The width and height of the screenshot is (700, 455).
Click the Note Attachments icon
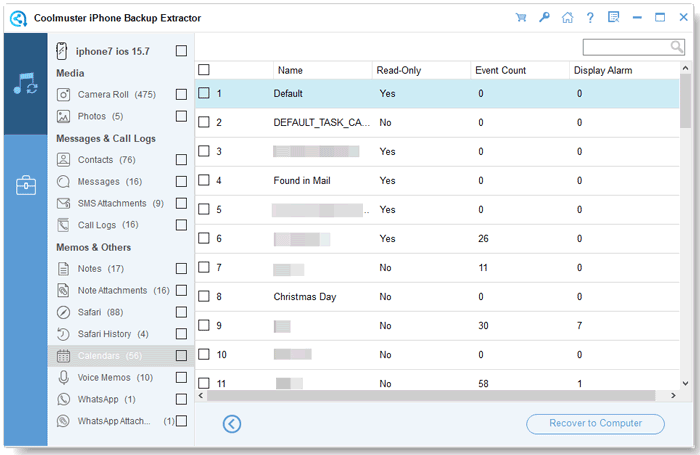click(x=63, y=290)
